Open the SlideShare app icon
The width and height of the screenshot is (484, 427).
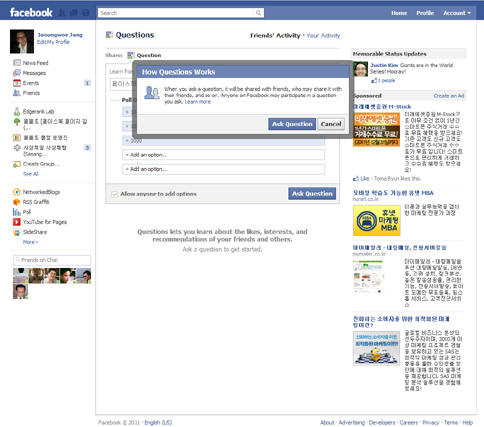[17, 232]
